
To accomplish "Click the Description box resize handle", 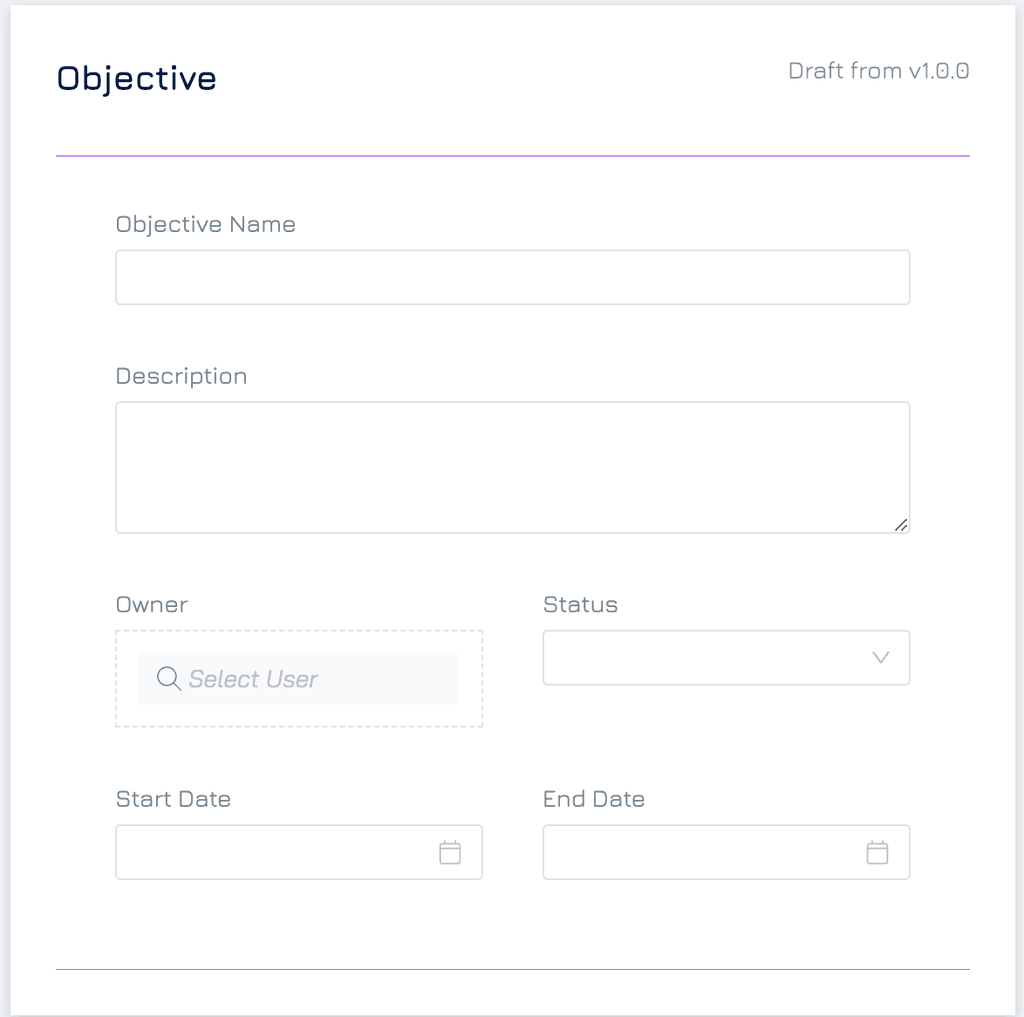I will coord(901,525).
